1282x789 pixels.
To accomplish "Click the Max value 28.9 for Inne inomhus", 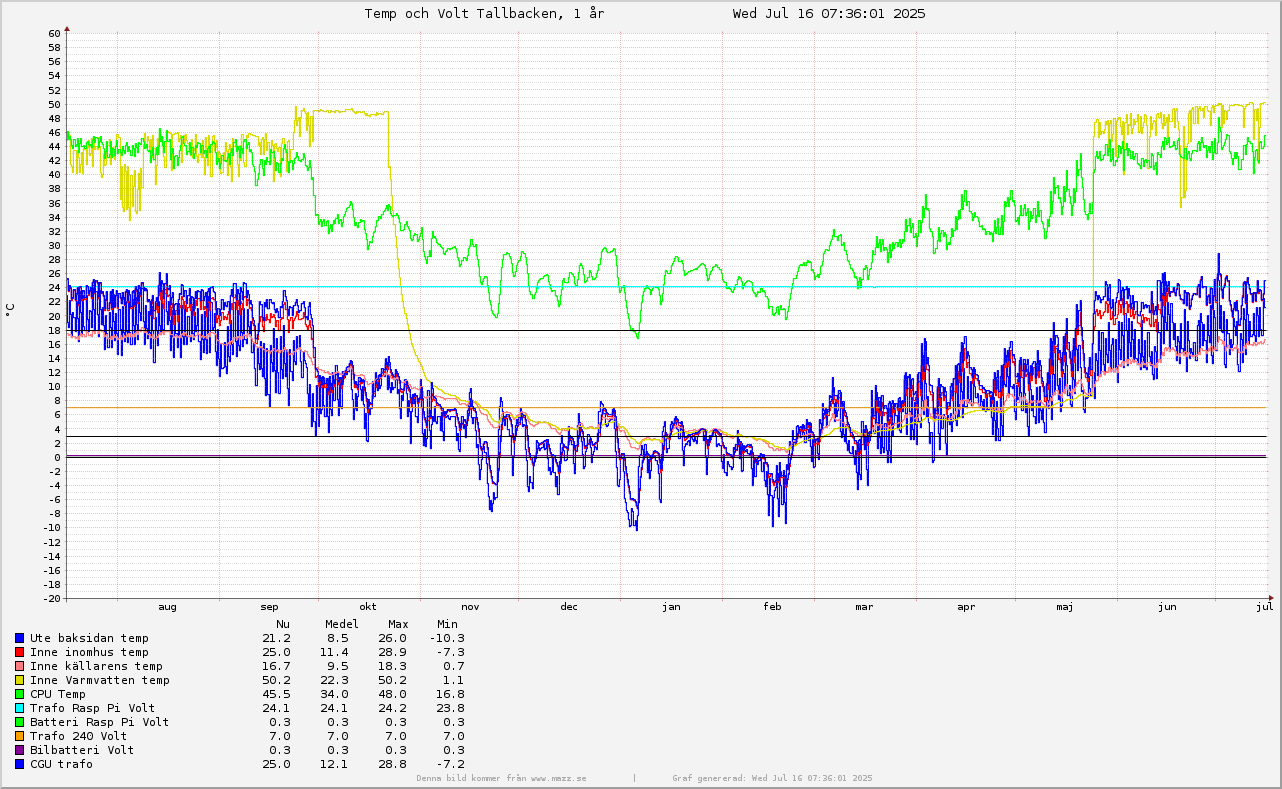I will click(392, 652).
